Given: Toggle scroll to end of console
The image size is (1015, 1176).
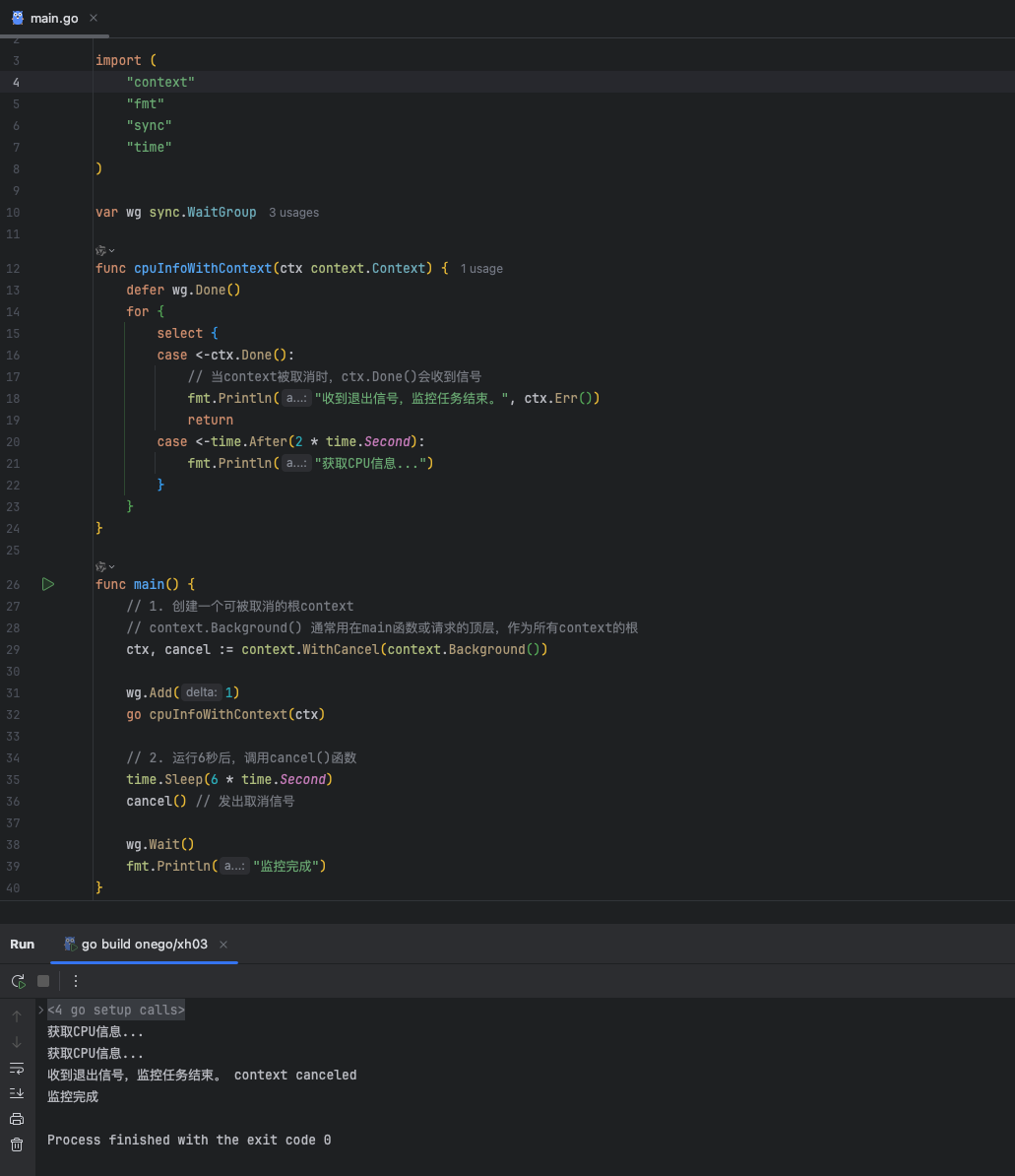Looking at the screenshot, I should [17, 1093].
